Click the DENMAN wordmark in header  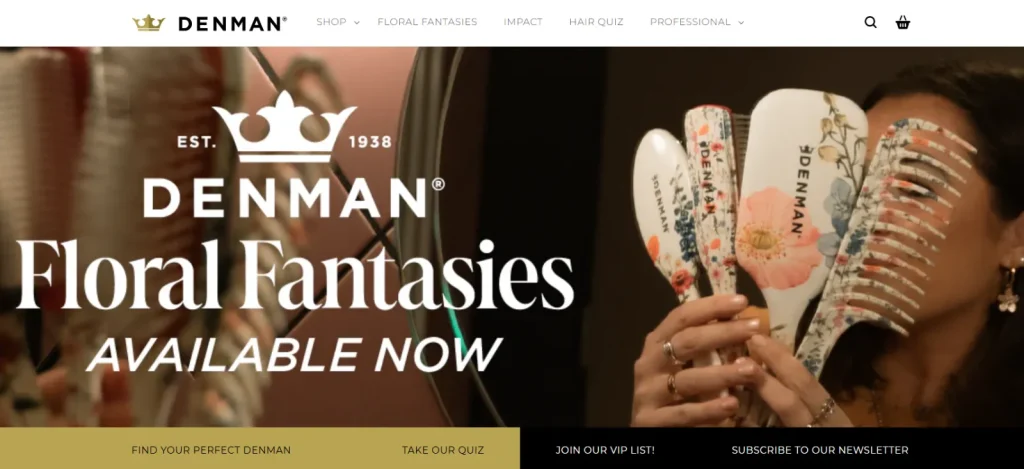232,24
